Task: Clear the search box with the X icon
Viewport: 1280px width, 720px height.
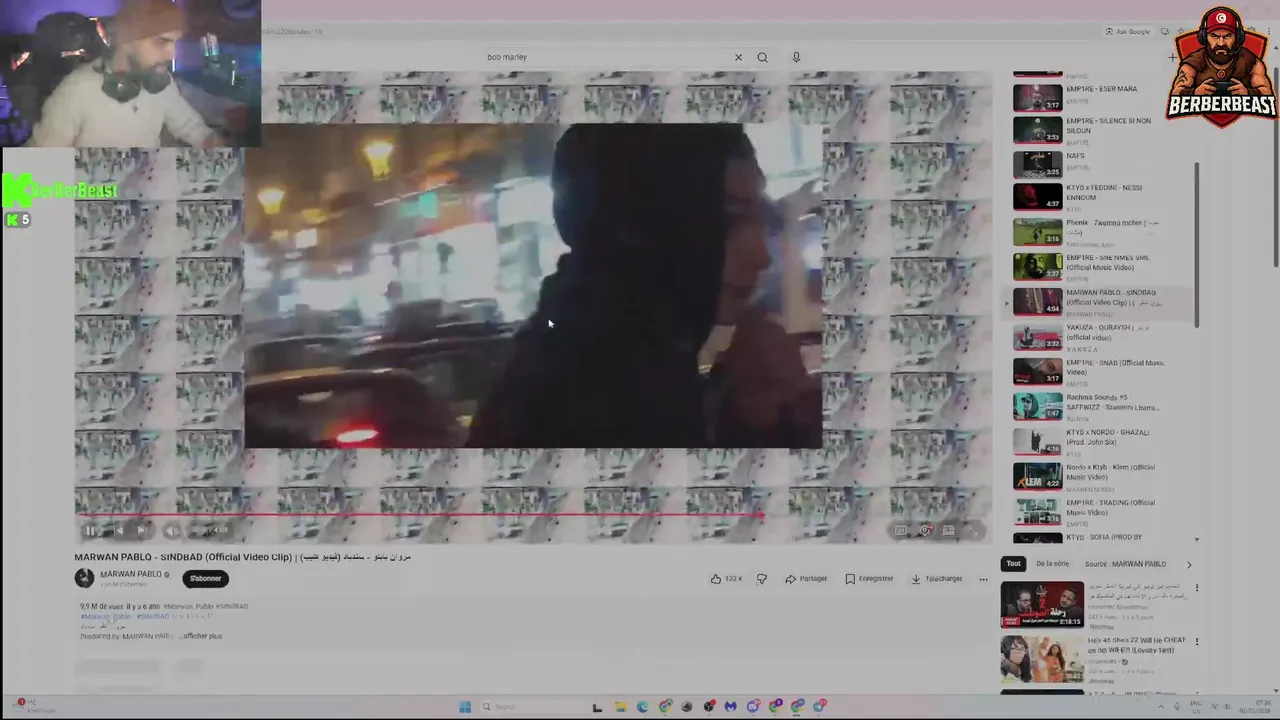Action: tap(738, 57)
